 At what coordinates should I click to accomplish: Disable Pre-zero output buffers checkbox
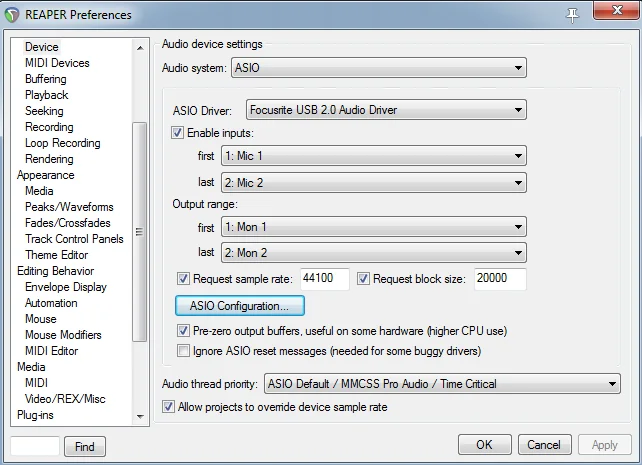183,330
